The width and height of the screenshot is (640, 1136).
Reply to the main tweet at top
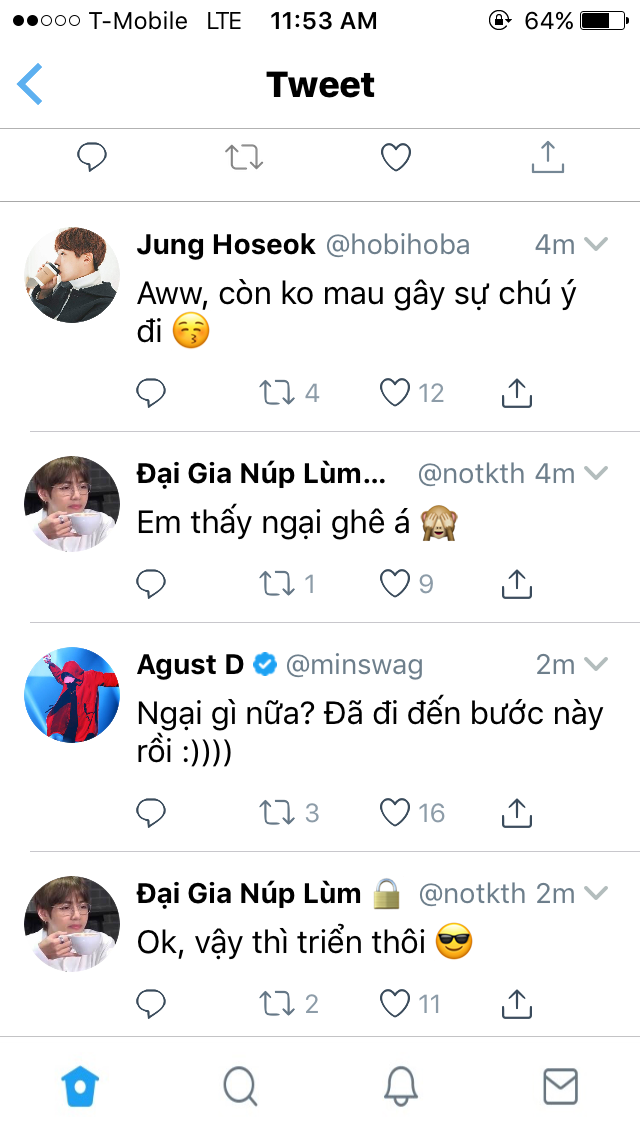coord(92,157)
